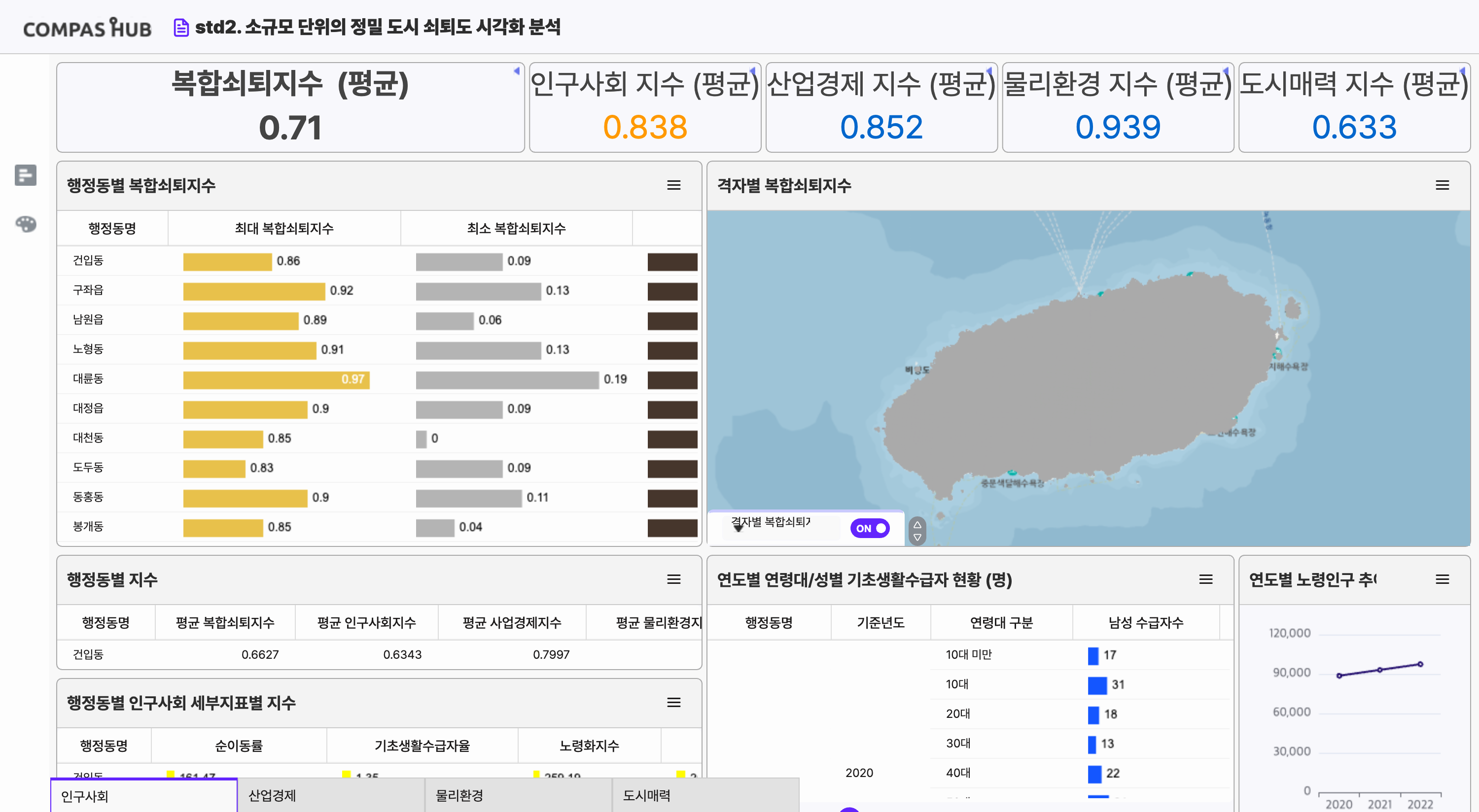Screen dimensions: 1479x812
Task: Click the highlighted 0.97 bar for 대륜동
Action: [276, 379]
